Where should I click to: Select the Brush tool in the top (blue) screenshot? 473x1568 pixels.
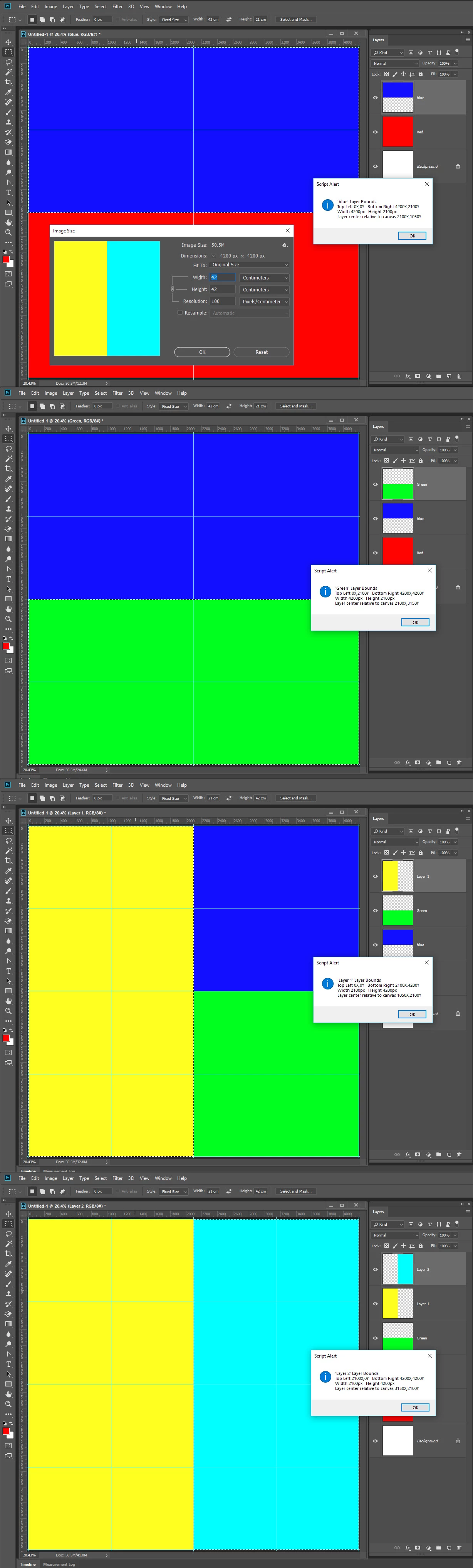[8, 112]
